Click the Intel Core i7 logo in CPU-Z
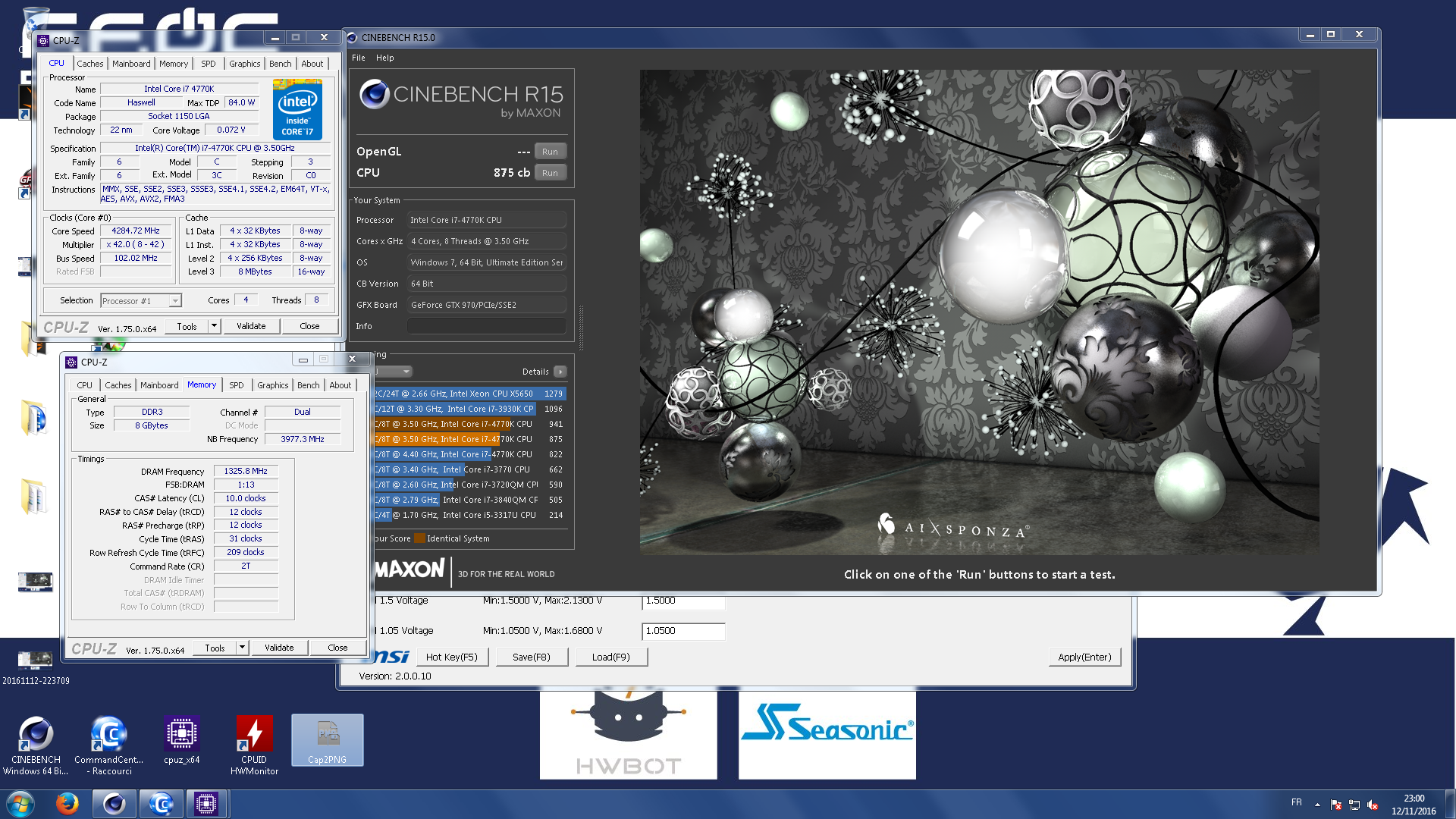 pyautogui.click(x=297, y=109)
